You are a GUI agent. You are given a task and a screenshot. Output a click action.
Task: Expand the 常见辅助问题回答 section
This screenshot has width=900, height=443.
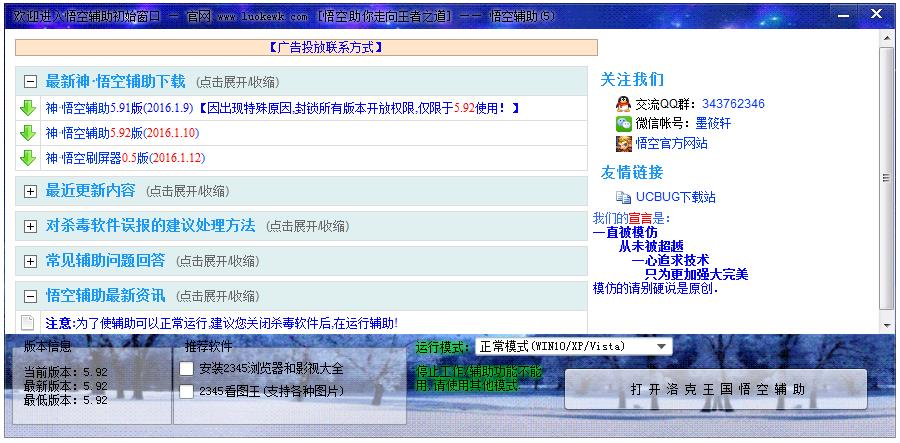pos(30,261)
